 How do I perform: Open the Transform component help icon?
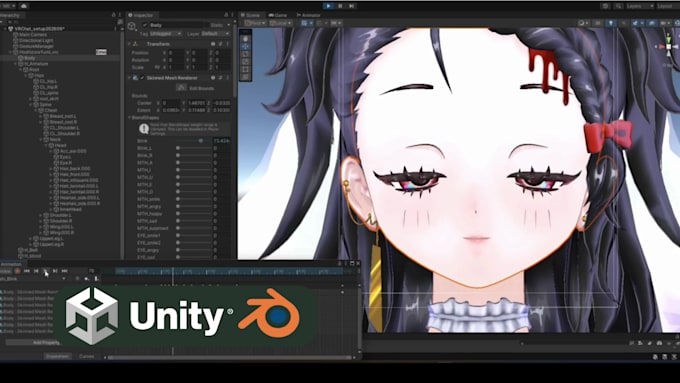point(213,44)
